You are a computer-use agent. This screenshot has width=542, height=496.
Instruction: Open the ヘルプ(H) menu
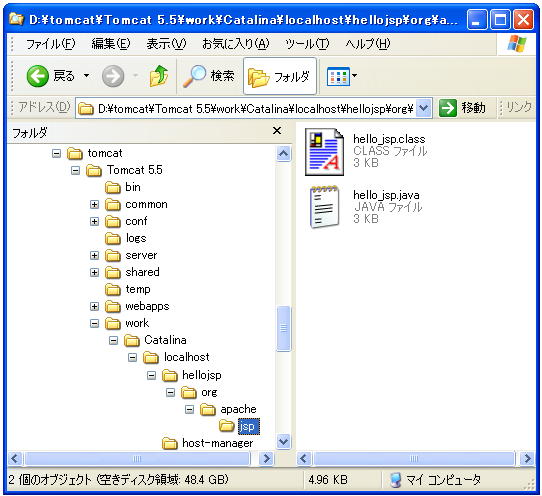point(368,44)
